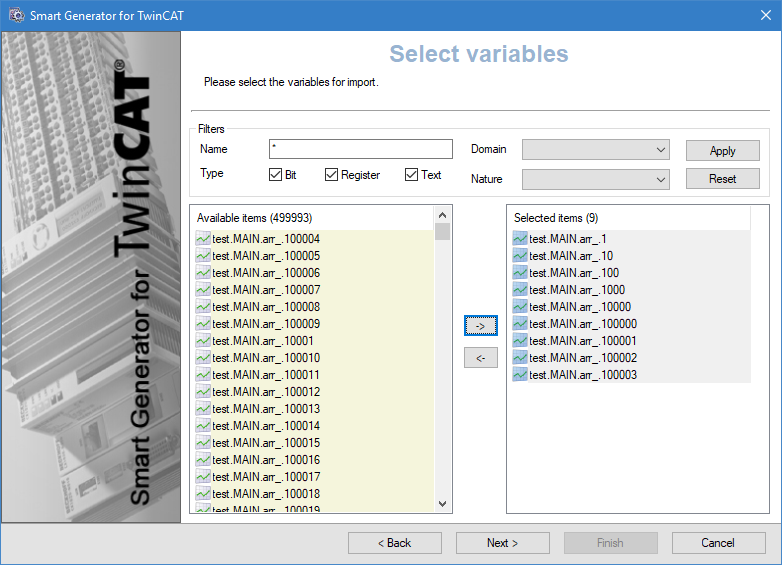Click the icon next to test.MAIN.arr_.100014
This screenshot has width=782, height=565.
(x=203, y=426)
